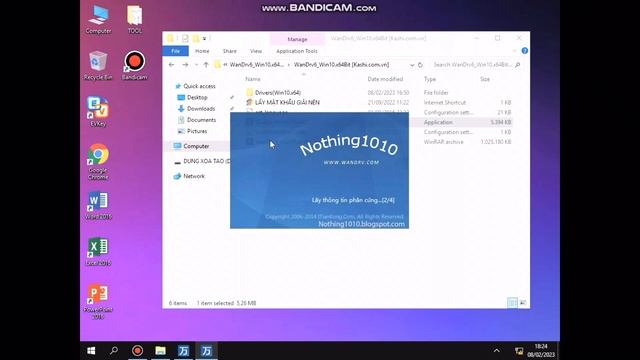Open the Windows Start menu
This screenshot has width=640, height=360.
tap(91, 351)
